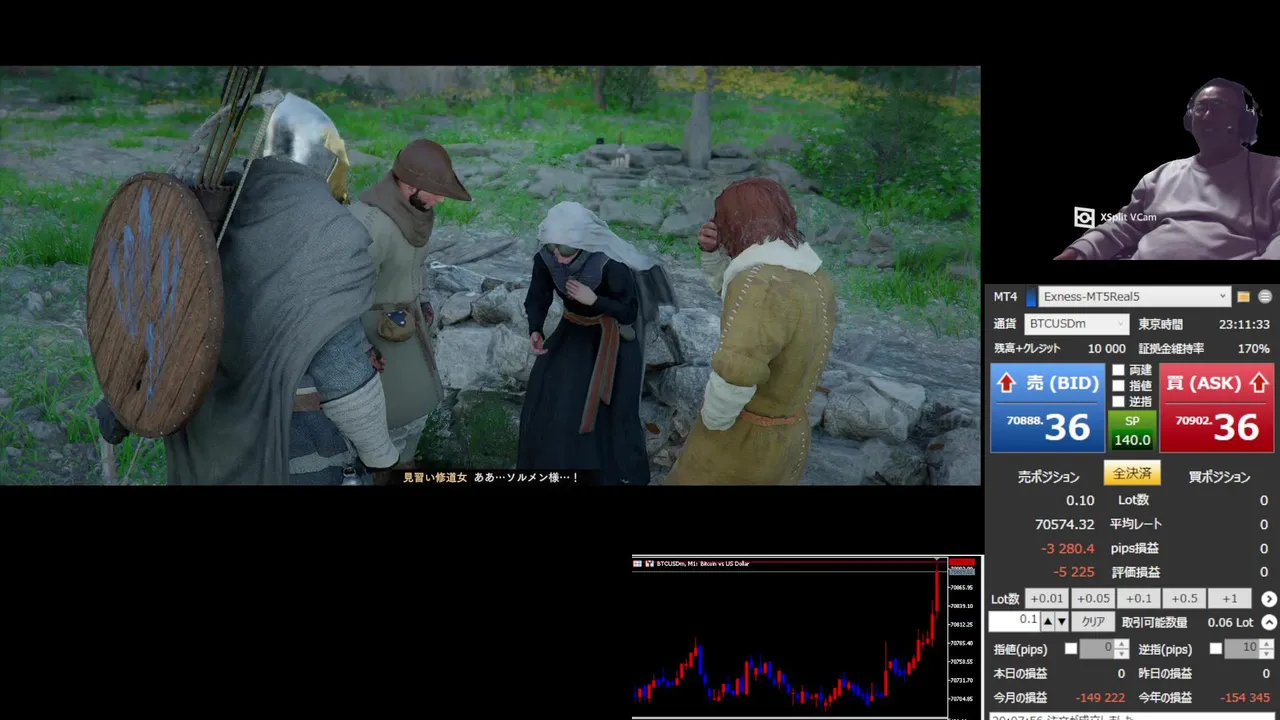Add +0.01 to lot size
Viewport: 1280px width, 720px height.
1046,599
